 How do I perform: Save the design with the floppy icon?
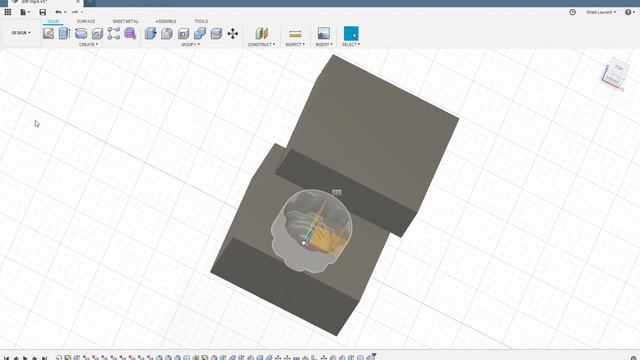pos(42,12)
